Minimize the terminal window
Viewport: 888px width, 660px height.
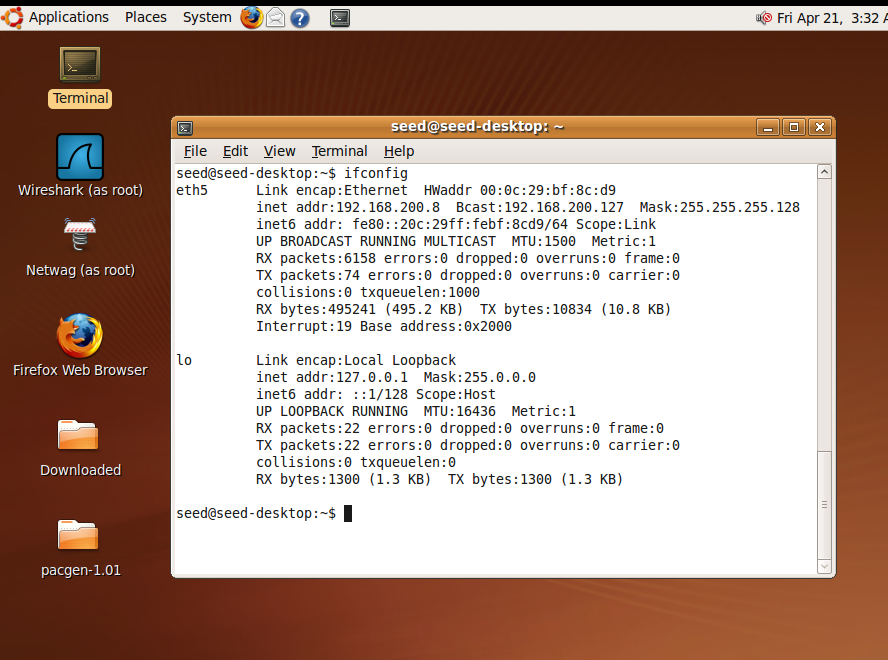(x=768, y=127)
